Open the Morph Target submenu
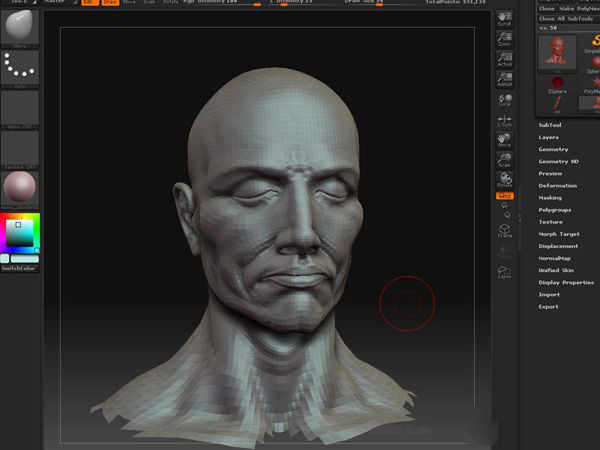The height and width of the screenshot is (450, 600). pyautogui.click(x=559, y=234)
